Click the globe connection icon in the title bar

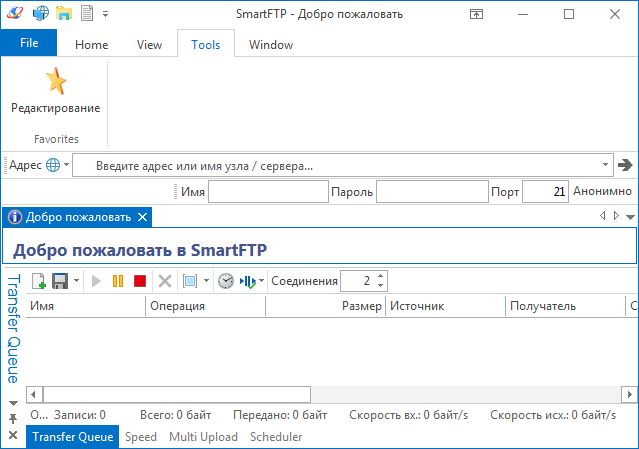[x=41, y=14]
